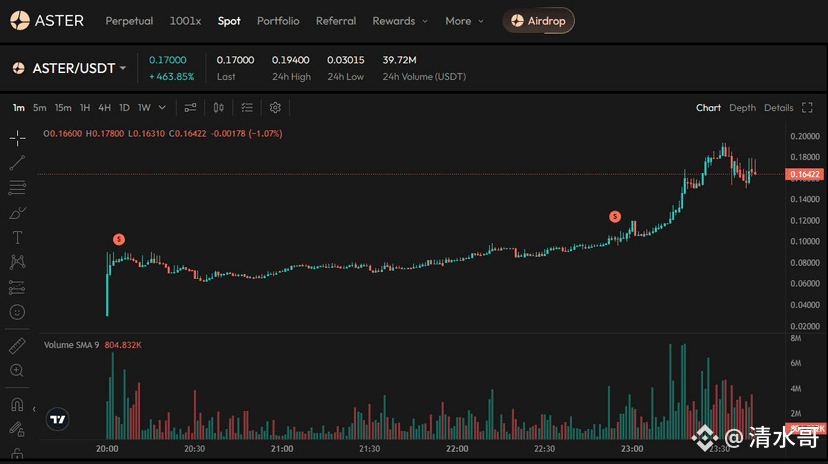Expand the Rewards menu
The height and width of the screenshot is (464, 828).
pyautogui.click(x=400, y=21)
